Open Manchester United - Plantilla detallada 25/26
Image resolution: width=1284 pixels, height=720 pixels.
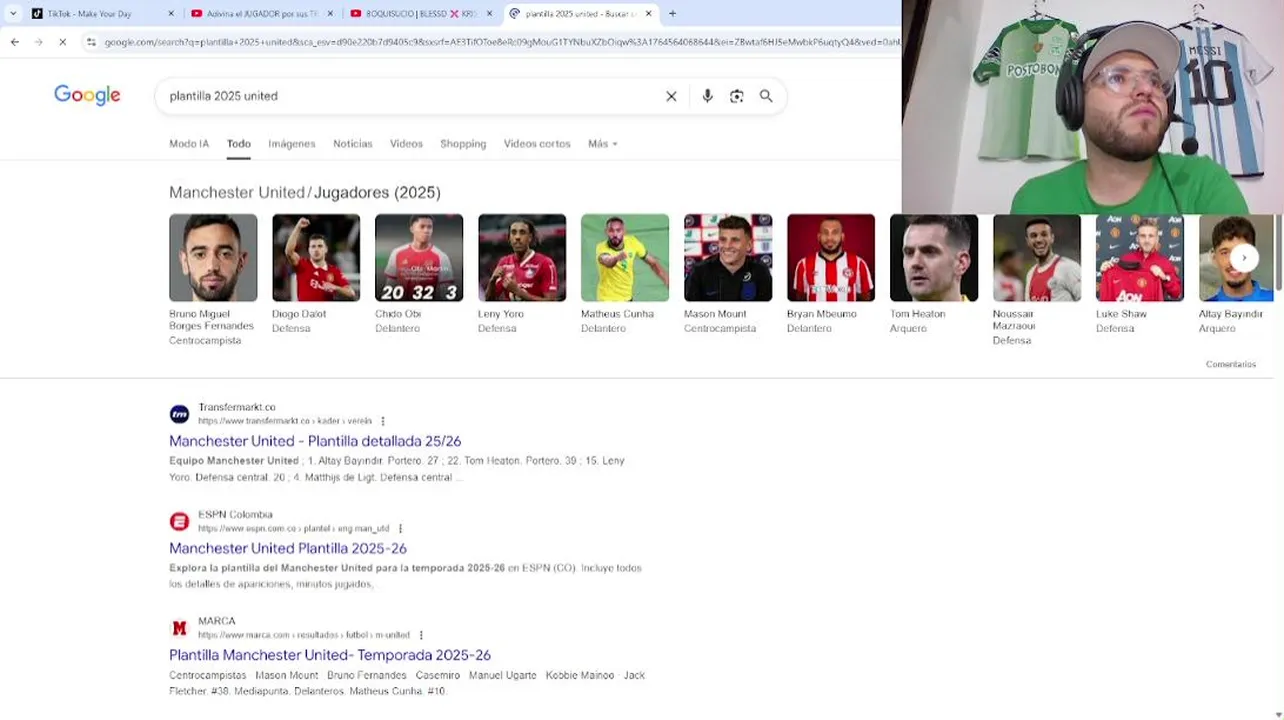point(315,441)
